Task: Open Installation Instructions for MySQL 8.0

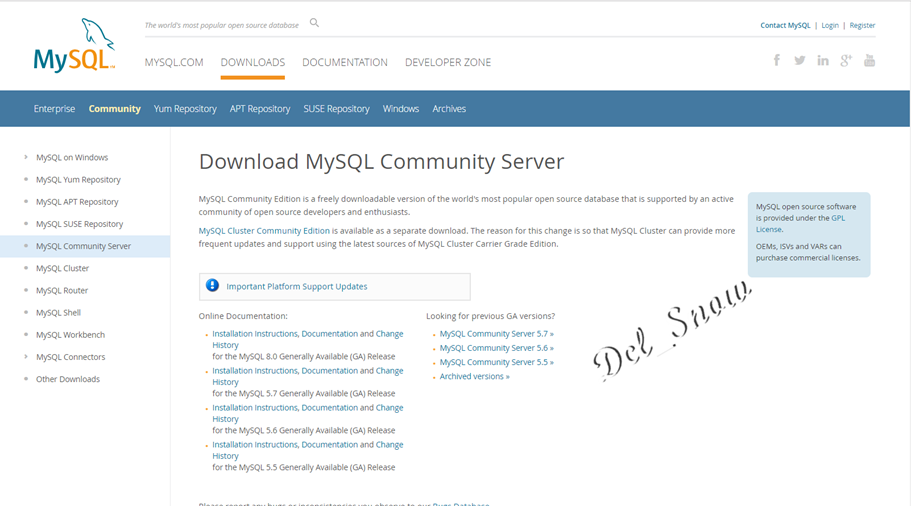Action: [x=255, y=333]
